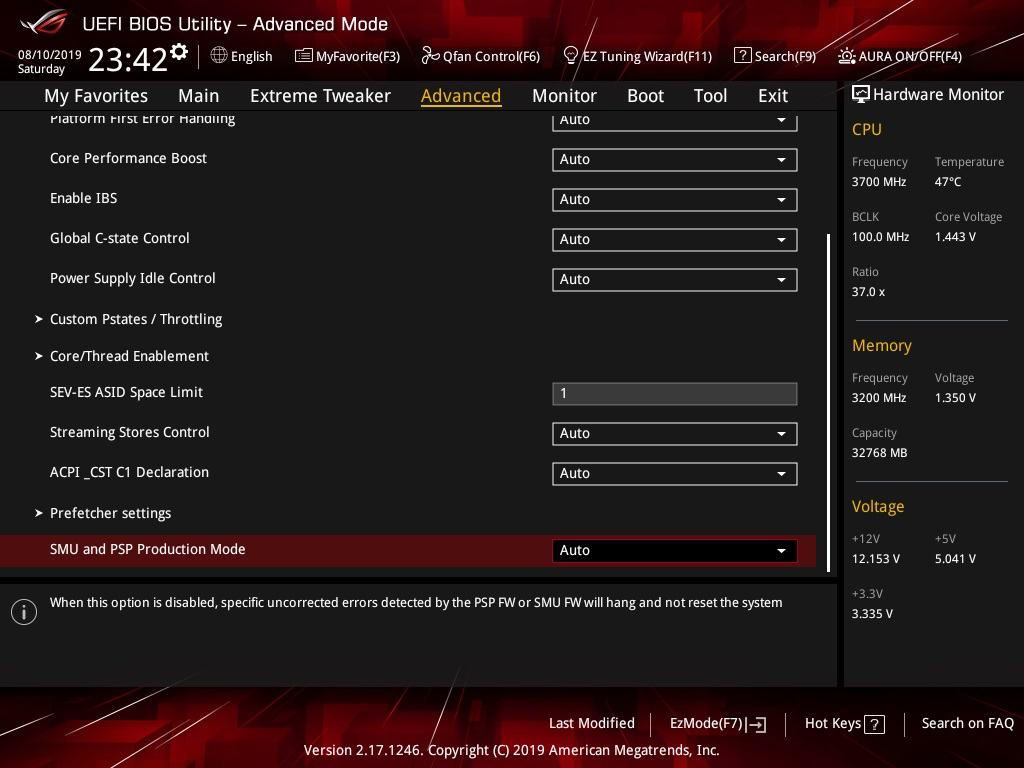Image resolution: width=1024 pixels, height=768 pixels.
Task: Select SEV-ES ASID Space Limit label
Action: (x=126, y=392)
